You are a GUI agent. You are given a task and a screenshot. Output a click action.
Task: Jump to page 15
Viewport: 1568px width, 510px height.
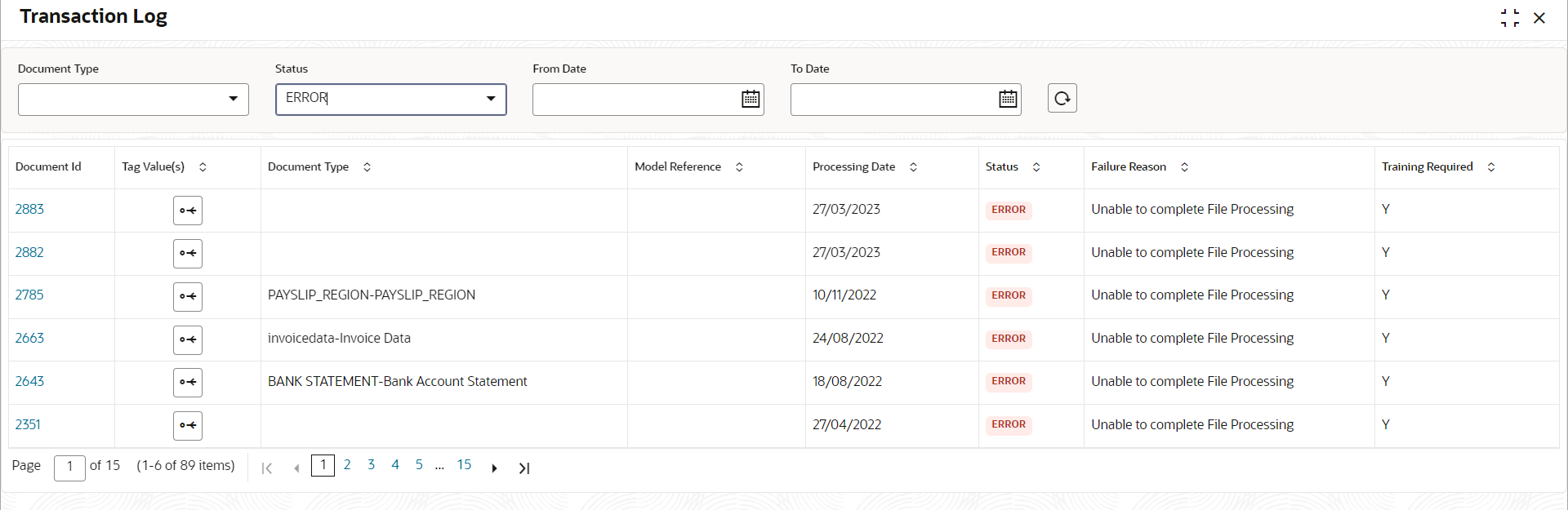point(464,464)
